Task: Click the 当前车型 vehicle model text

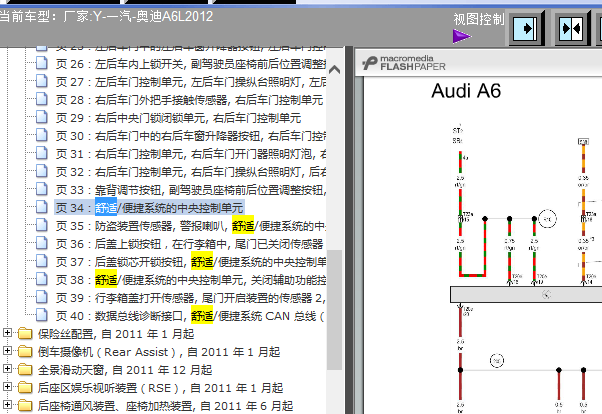Action: [106, 17]
